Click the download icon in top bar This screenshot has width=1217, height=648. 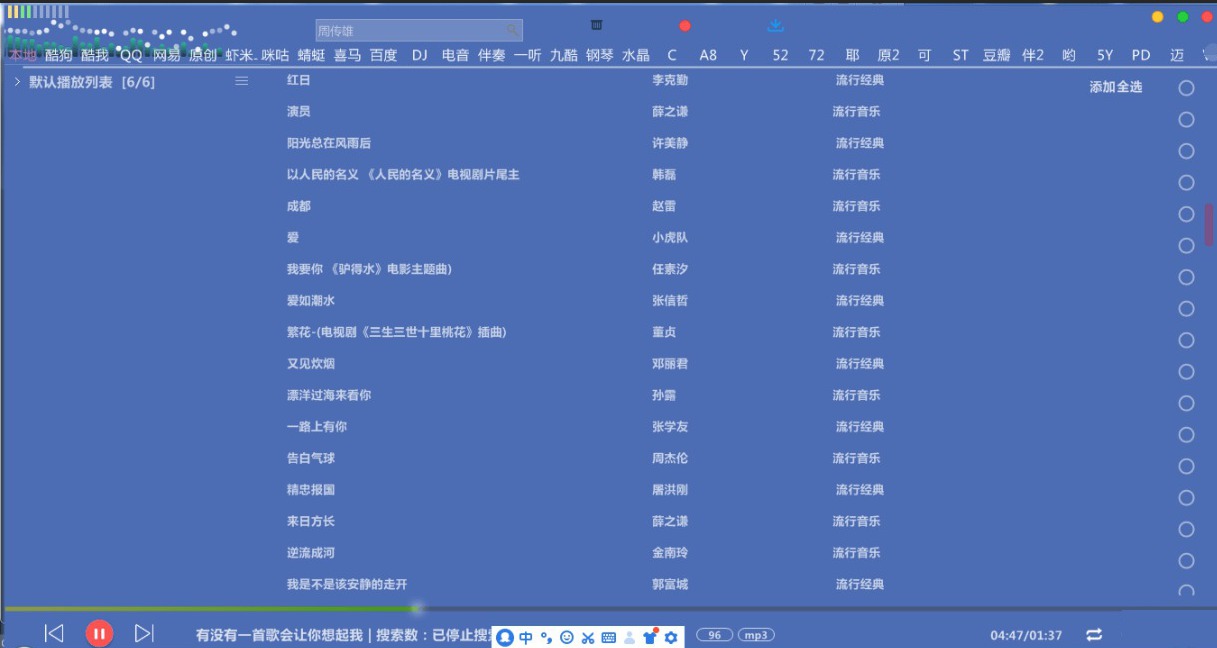775,26
